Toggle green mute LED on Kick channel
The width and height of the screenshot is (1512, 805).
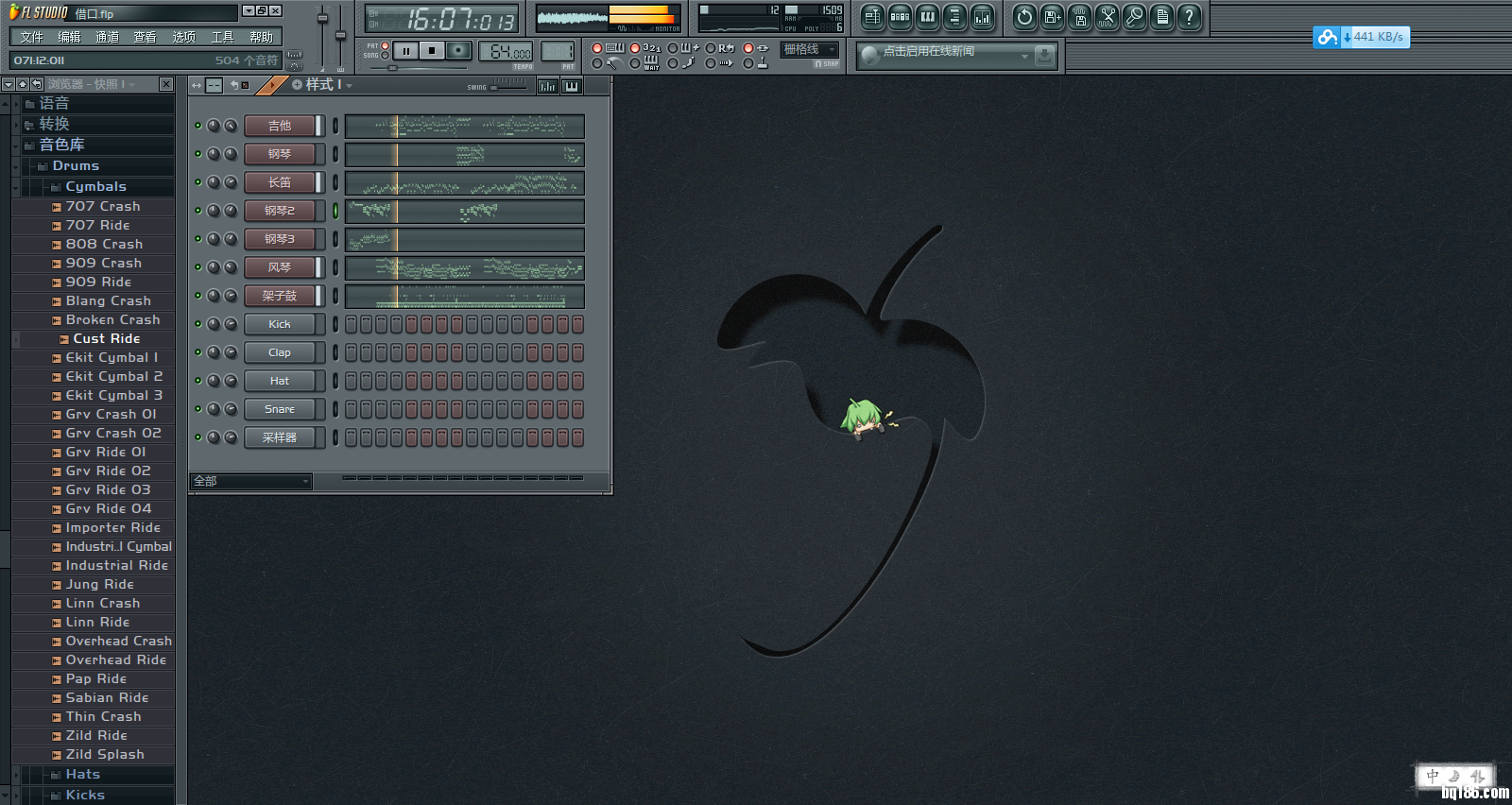click(198, 324)
